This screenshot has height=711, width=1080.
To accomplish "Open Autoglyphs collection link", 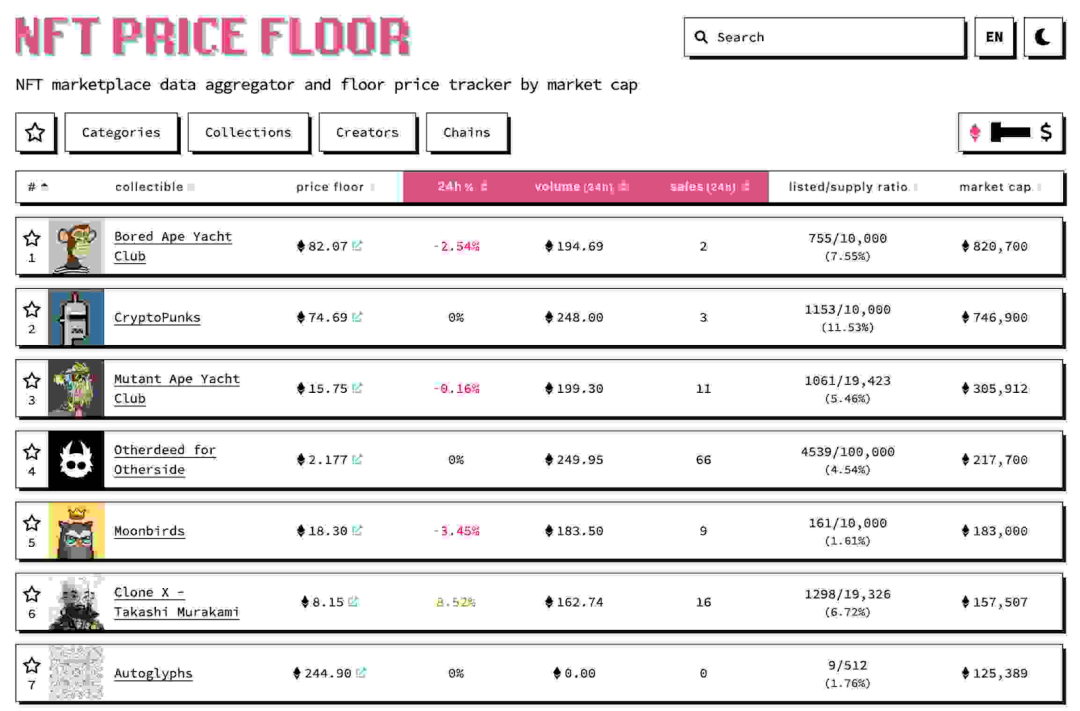I will click(x=153, y=673).
